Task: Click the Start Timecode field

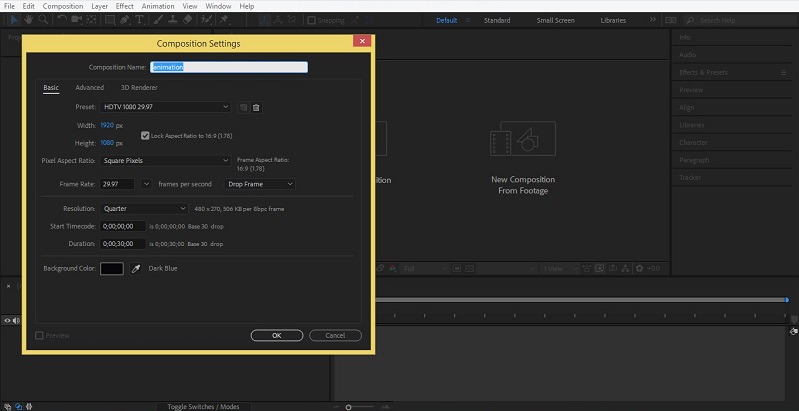Action: pyautogui.click(x=123, y=226)
